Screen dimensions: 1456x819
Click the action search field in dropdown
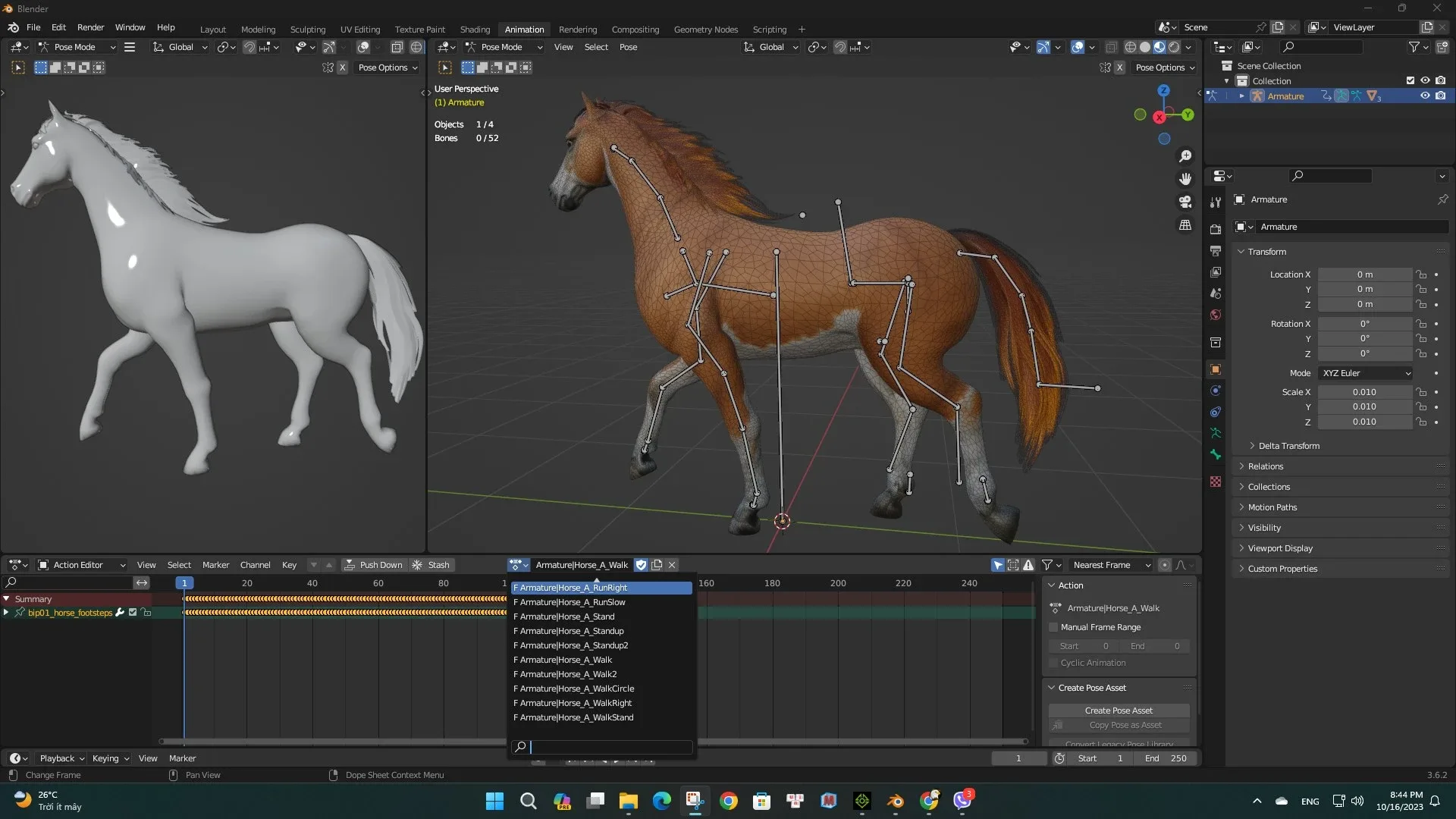point(602,747)
